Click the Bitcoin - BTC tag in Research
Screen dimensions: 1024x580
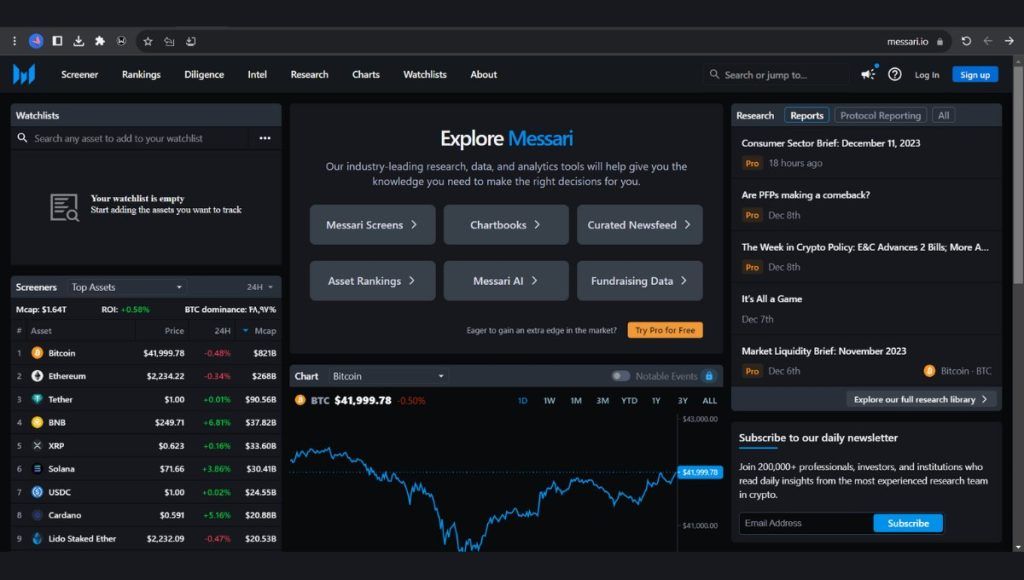(957, 371)
